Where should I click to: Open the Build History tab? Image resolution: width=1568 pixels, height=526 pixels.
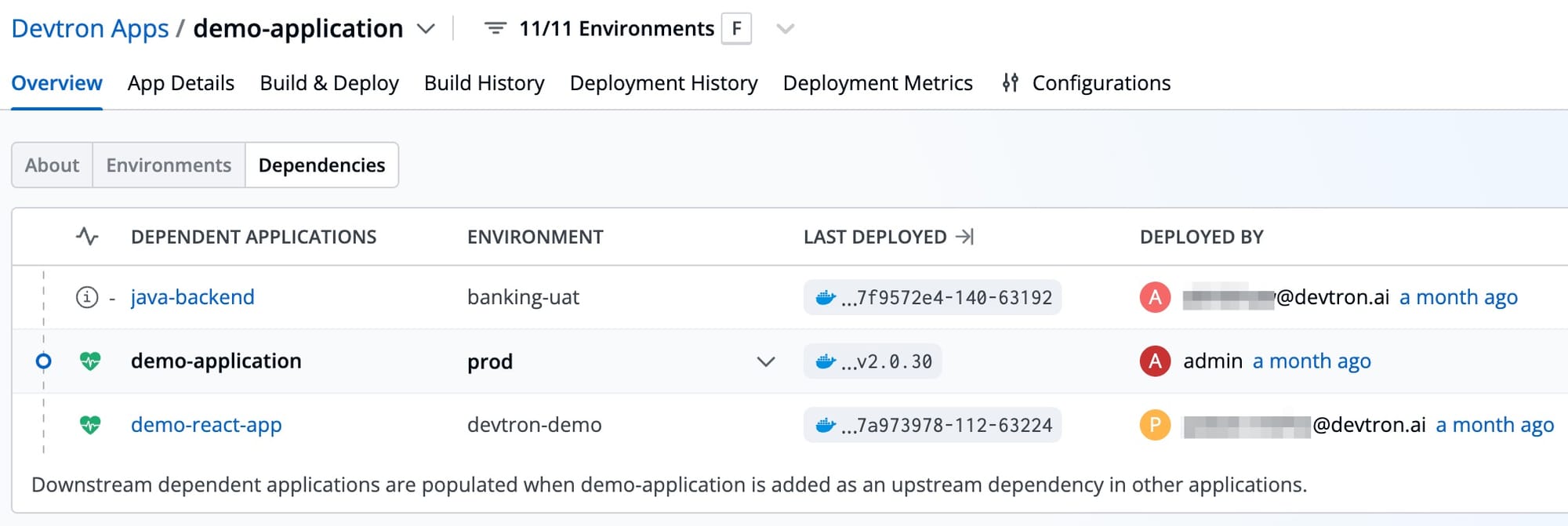(485, 82)
